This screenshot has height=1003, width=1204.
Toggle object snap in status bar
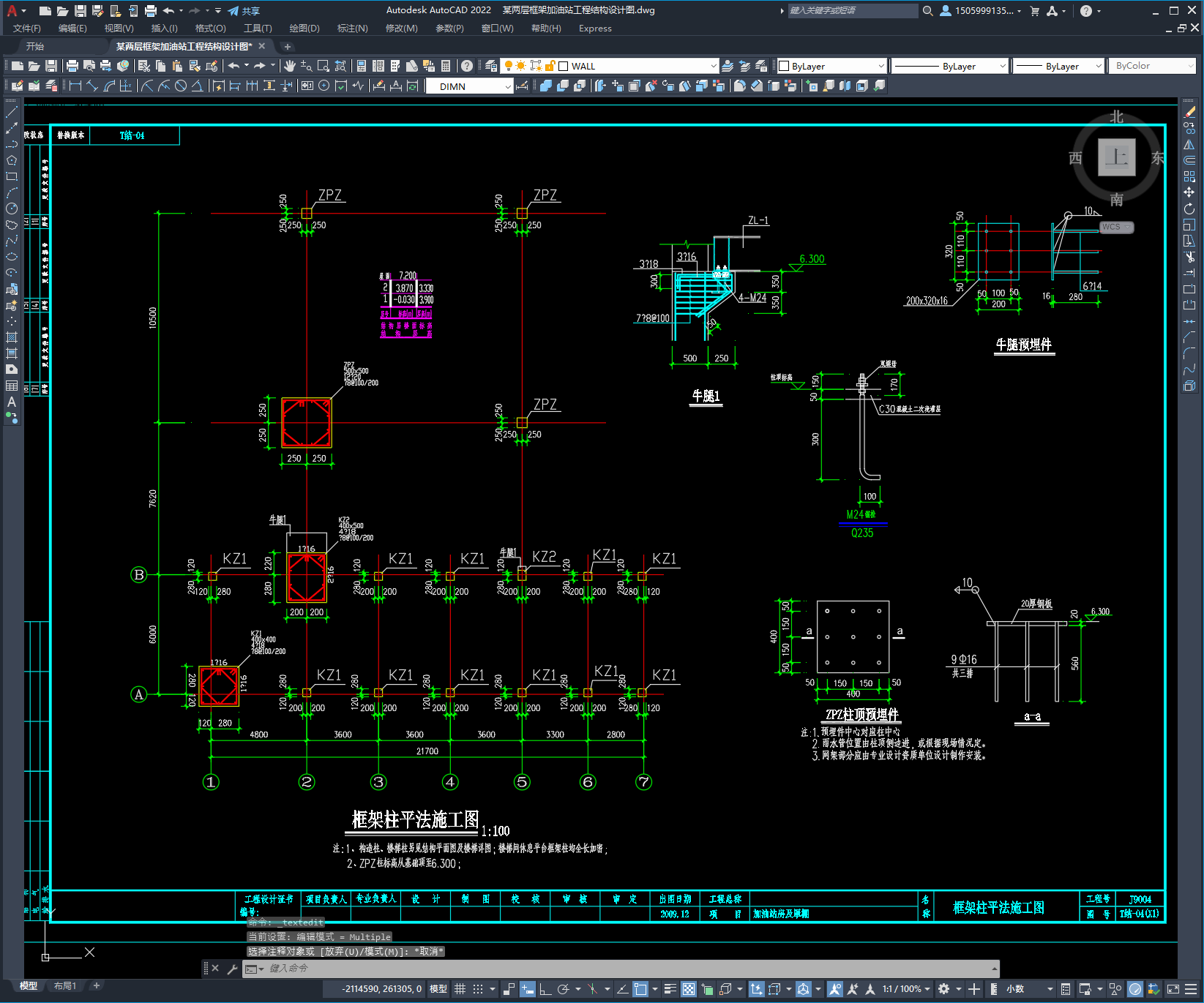[x=640, y=989]
